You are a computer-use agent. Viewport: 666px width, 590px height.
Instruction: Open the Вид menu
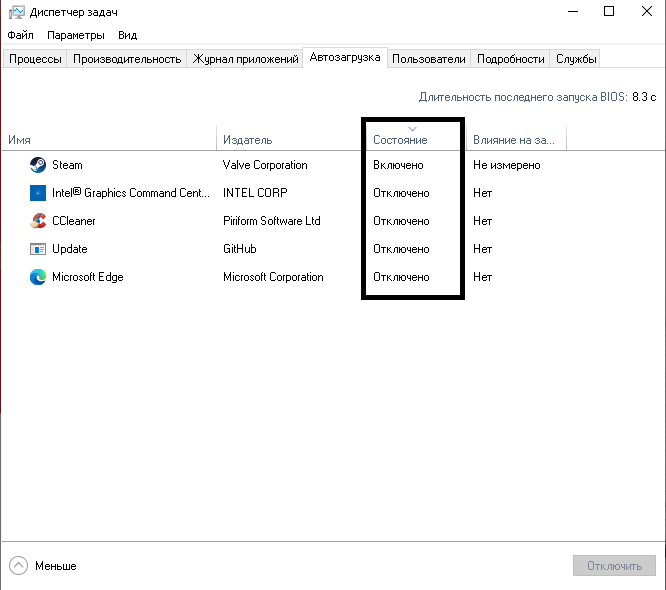tap(127, 35)
